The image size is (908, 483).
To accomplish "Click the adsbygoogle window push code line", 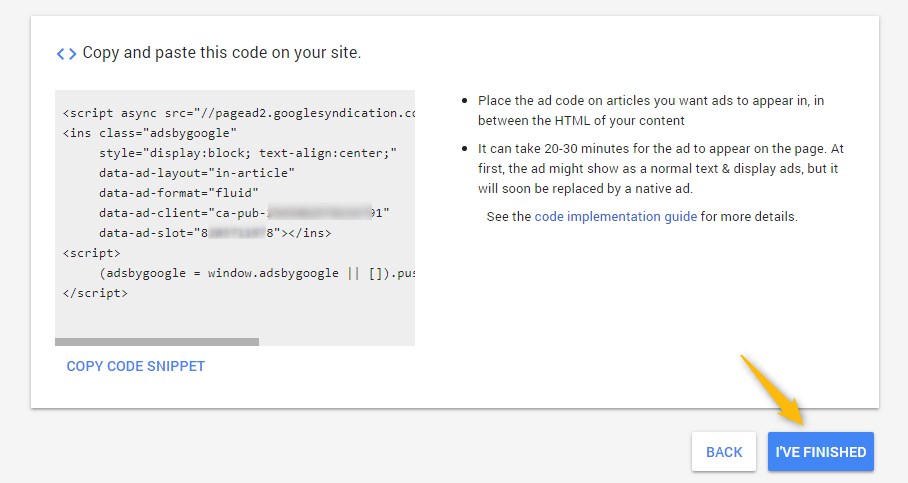I will (256, 273).
